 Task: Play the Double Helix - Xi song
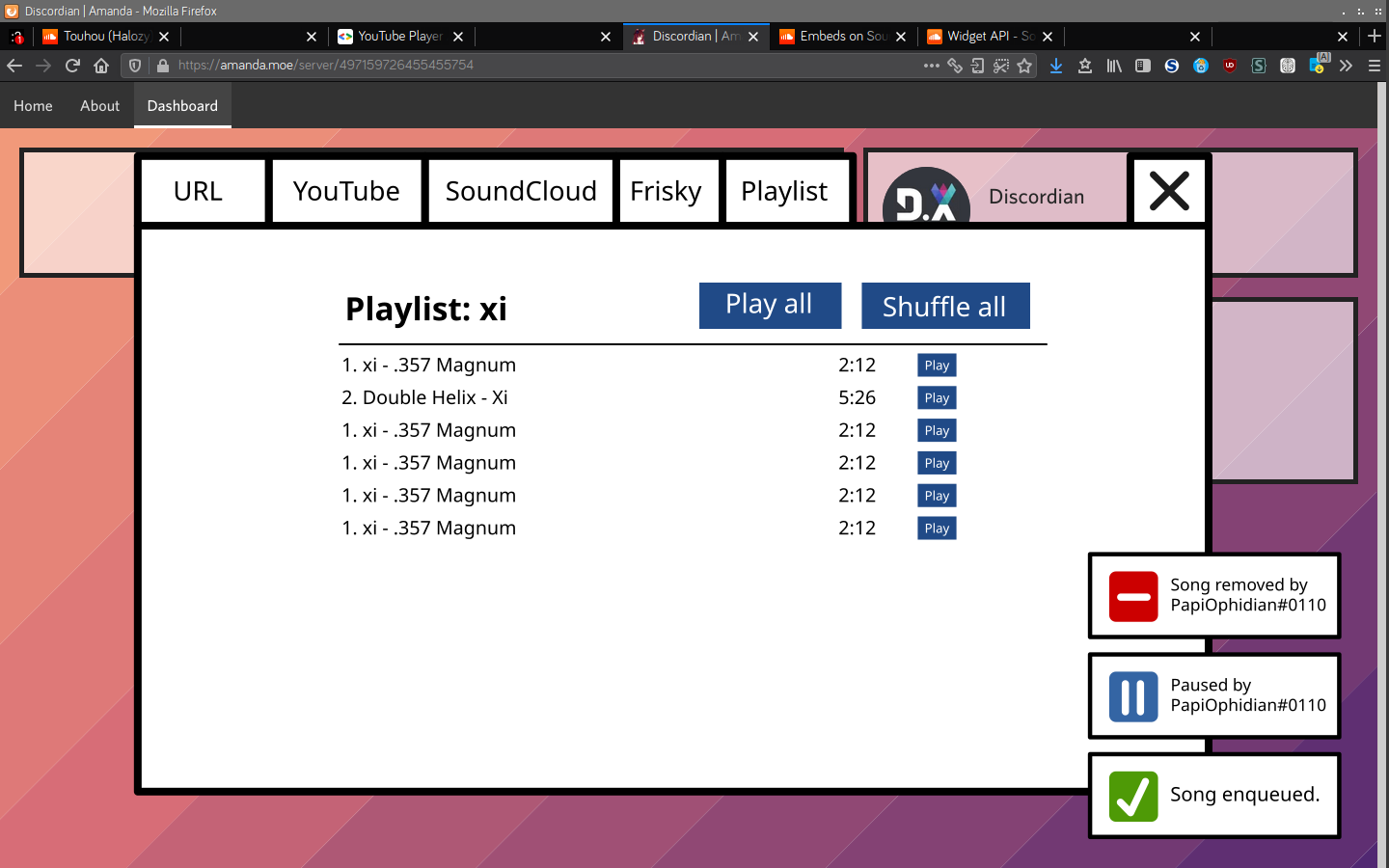coord(937,398)
